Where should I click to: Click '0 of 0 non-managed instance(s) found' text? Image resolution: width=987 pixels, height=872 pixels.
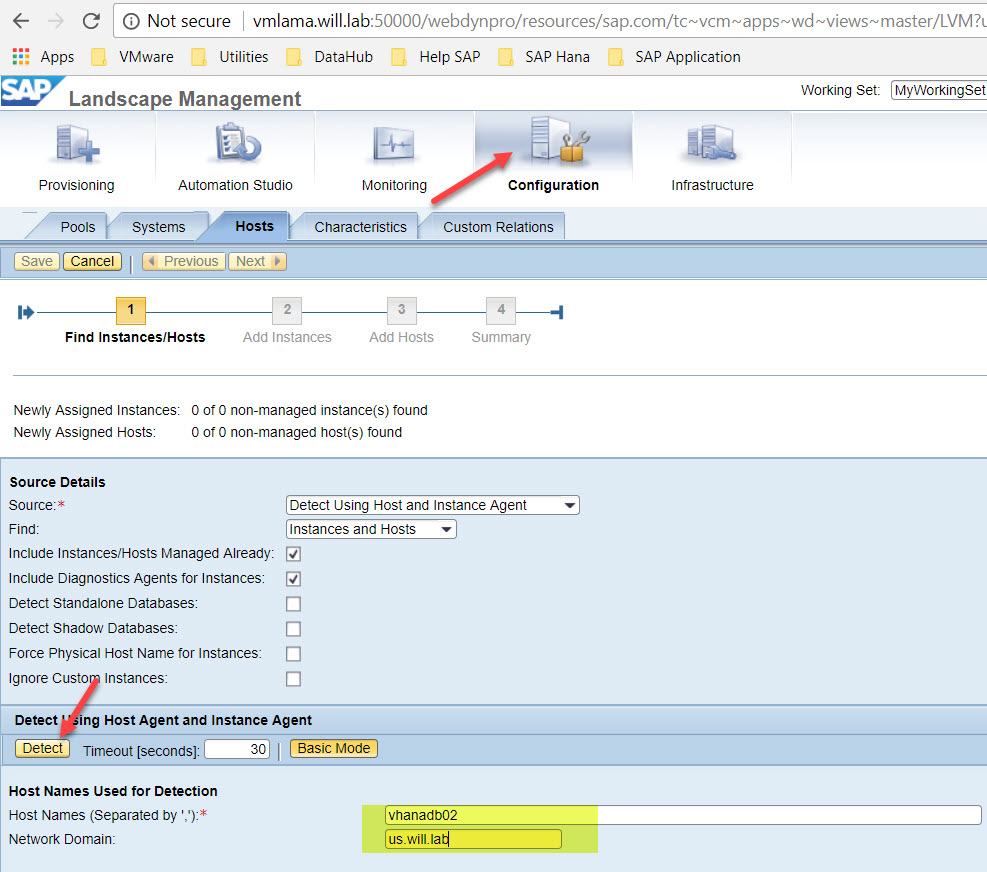point(309,411)
